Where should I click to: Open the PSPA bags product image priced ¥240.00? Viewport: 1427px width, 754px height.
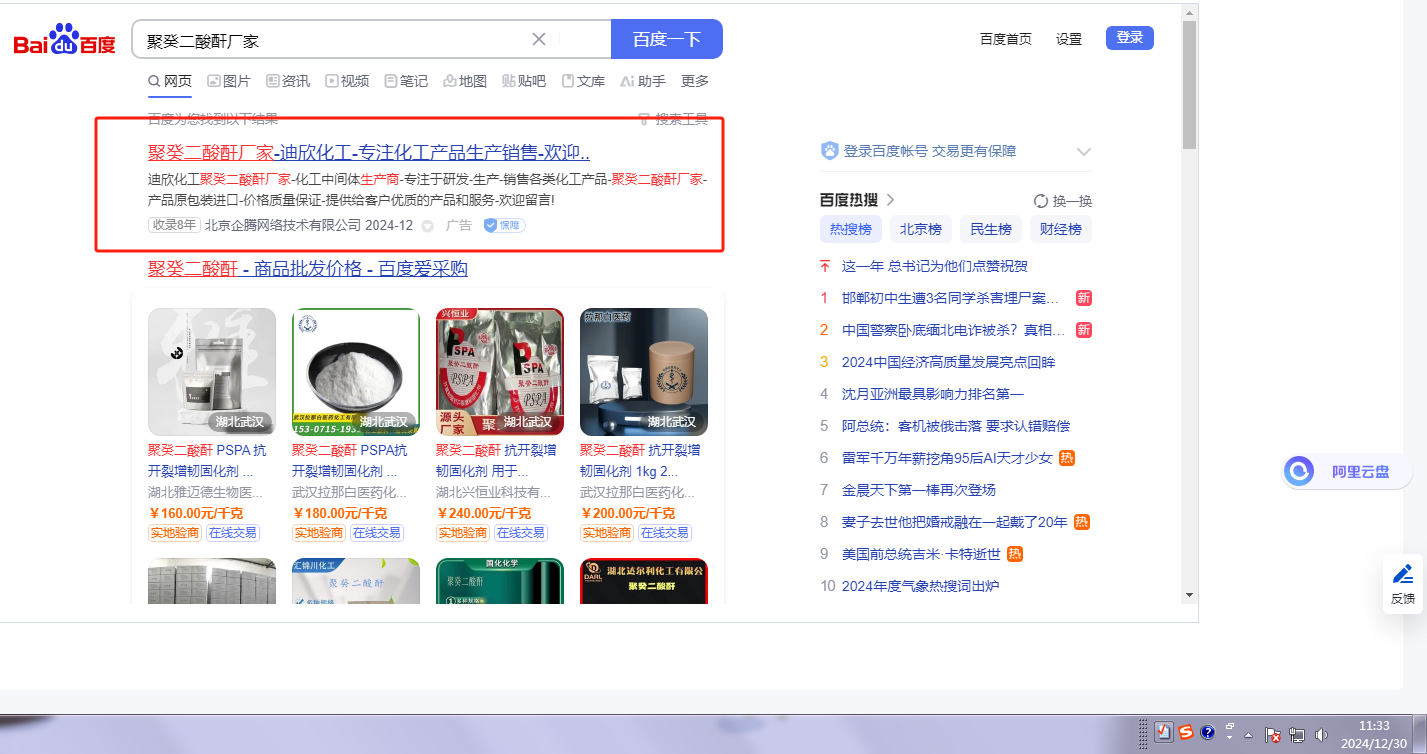click(500, 371)
